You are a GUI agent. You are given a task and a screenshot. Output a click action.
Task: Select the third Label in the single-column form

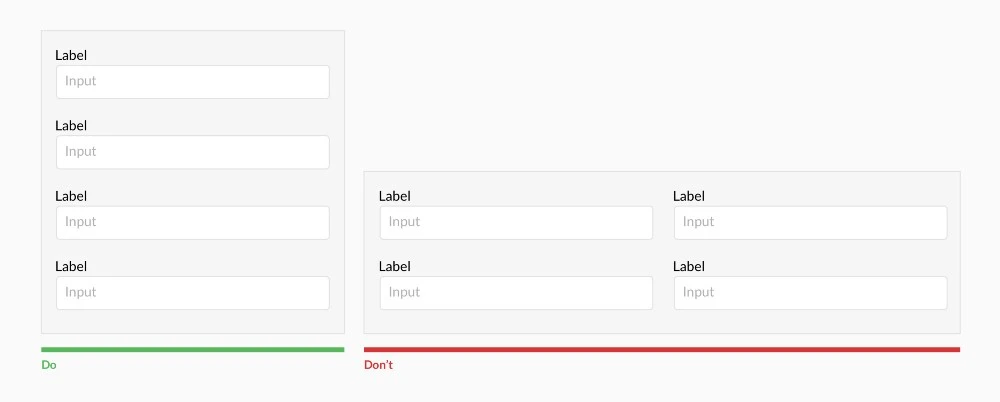tap(71, 197)
